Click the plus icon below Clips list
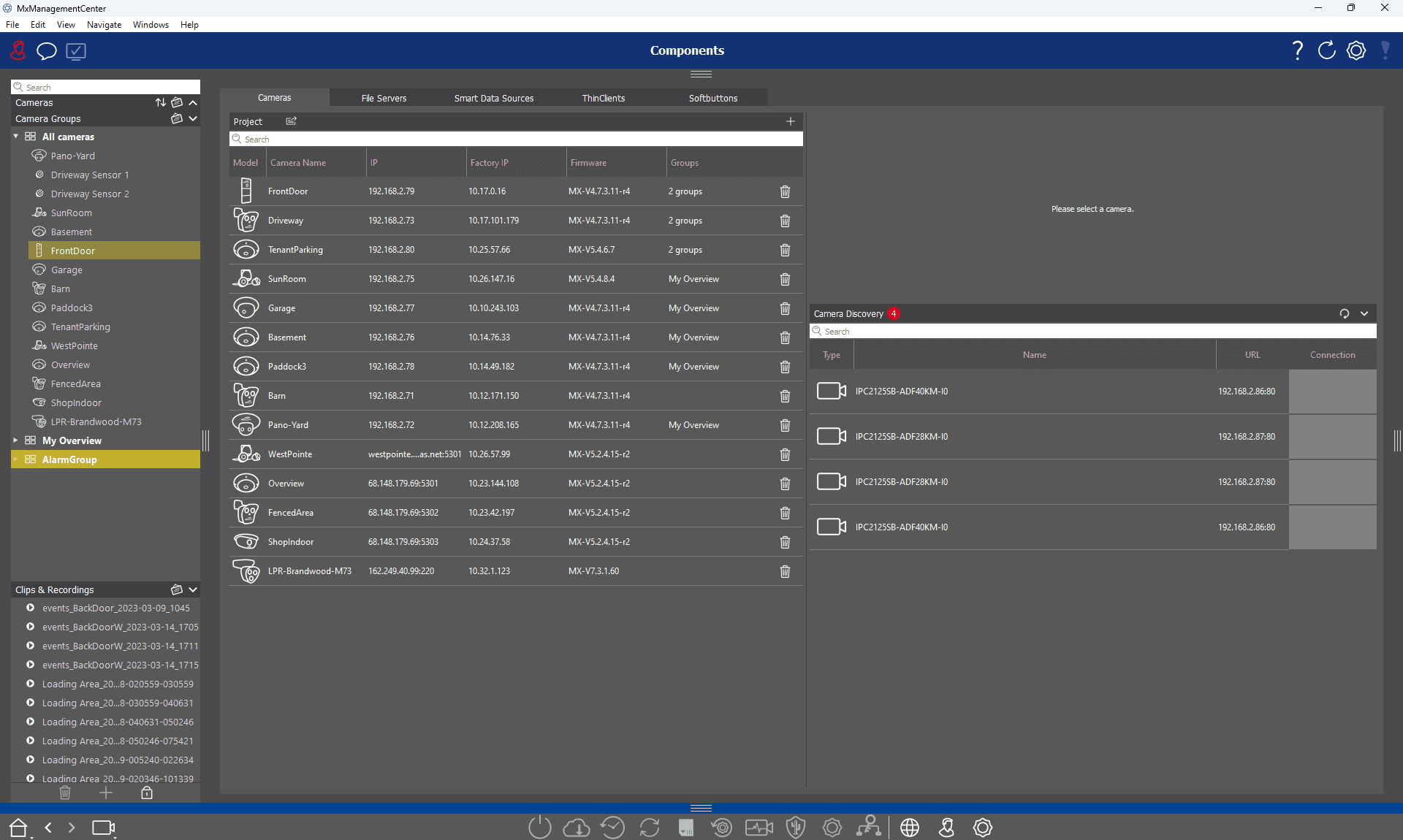 [x=106, y=793]
